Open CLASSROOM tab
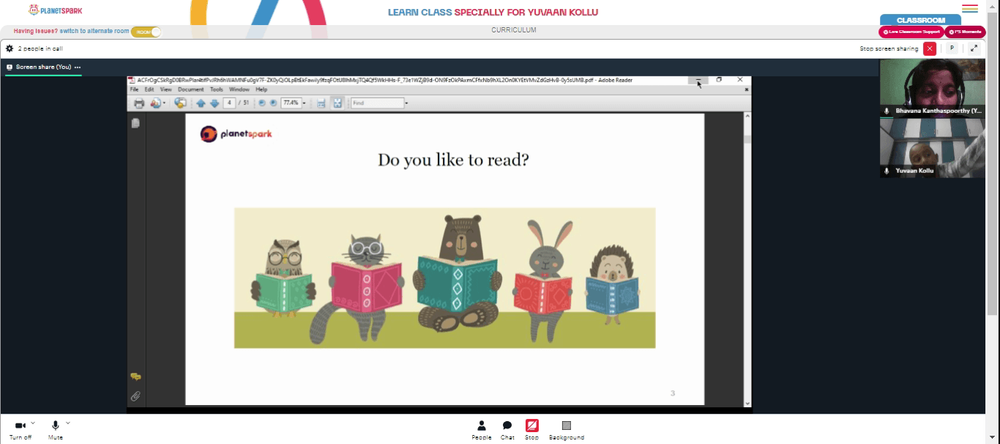Screen dimensions: 1000x444 pos(920,20)
